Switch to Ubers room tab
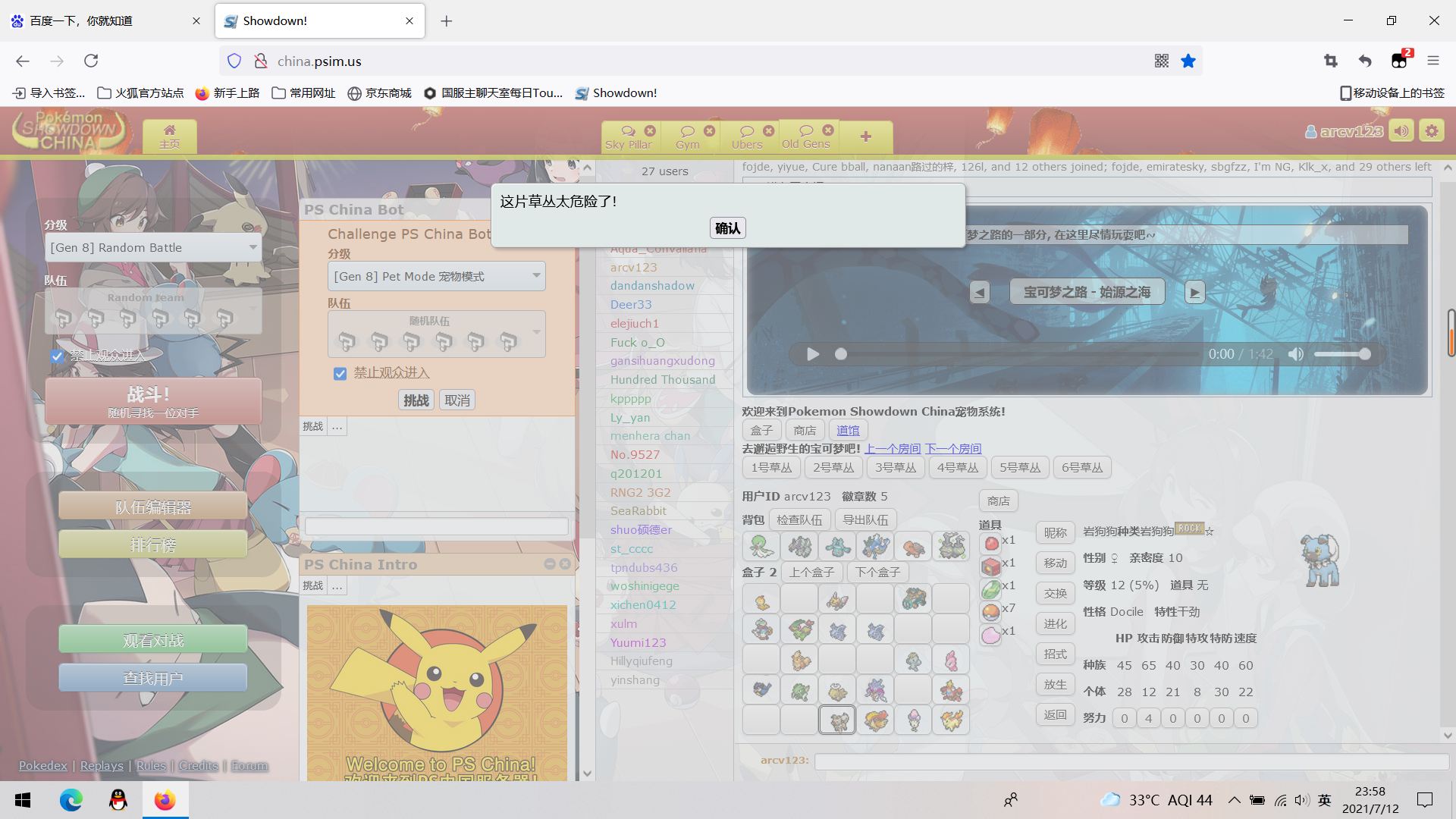The width and height of the screenshot is (1456, 819). click(x=747, y=137)
